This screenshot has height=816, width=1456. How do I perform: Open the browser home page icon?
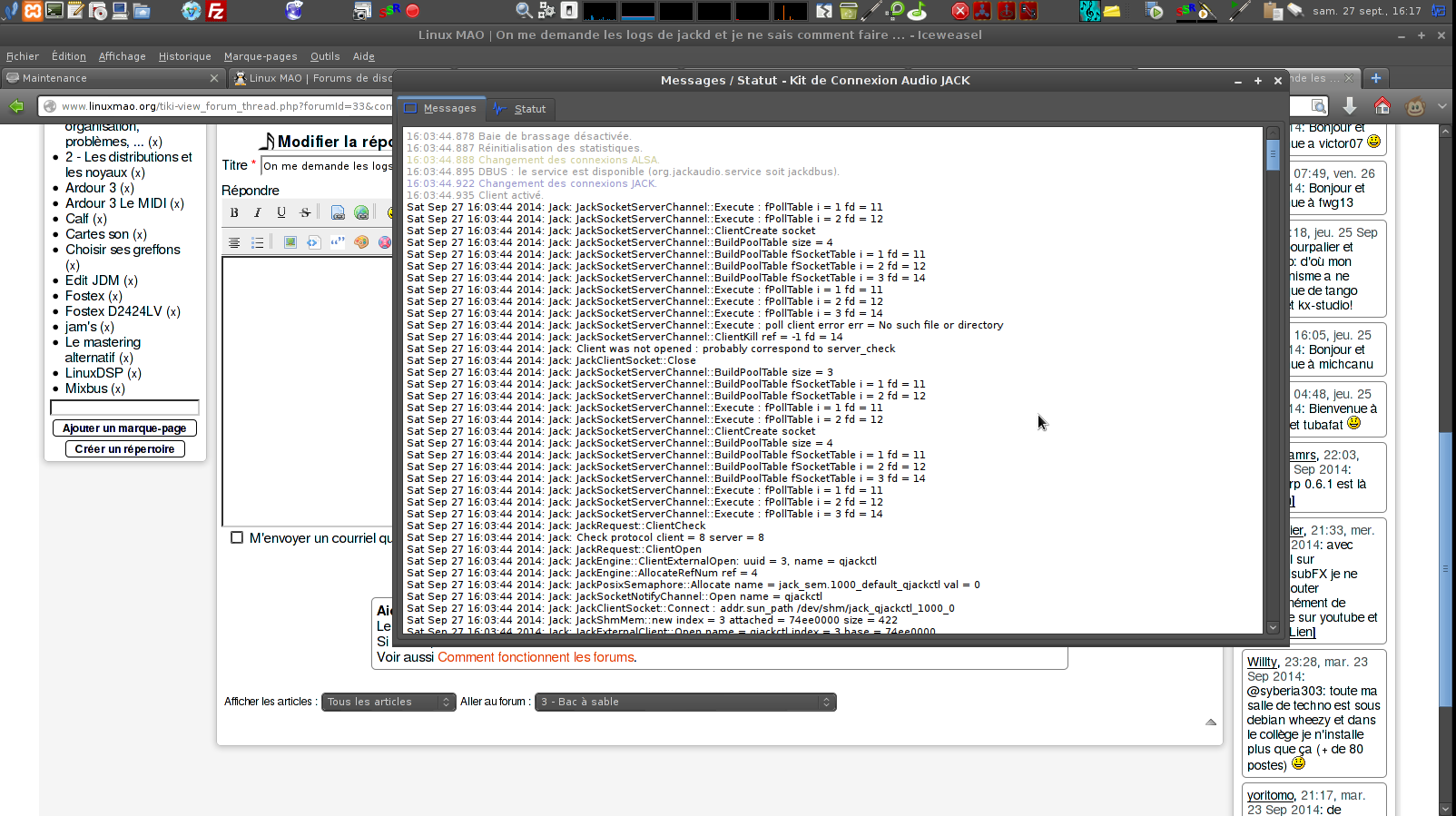tap(1382, 106)
